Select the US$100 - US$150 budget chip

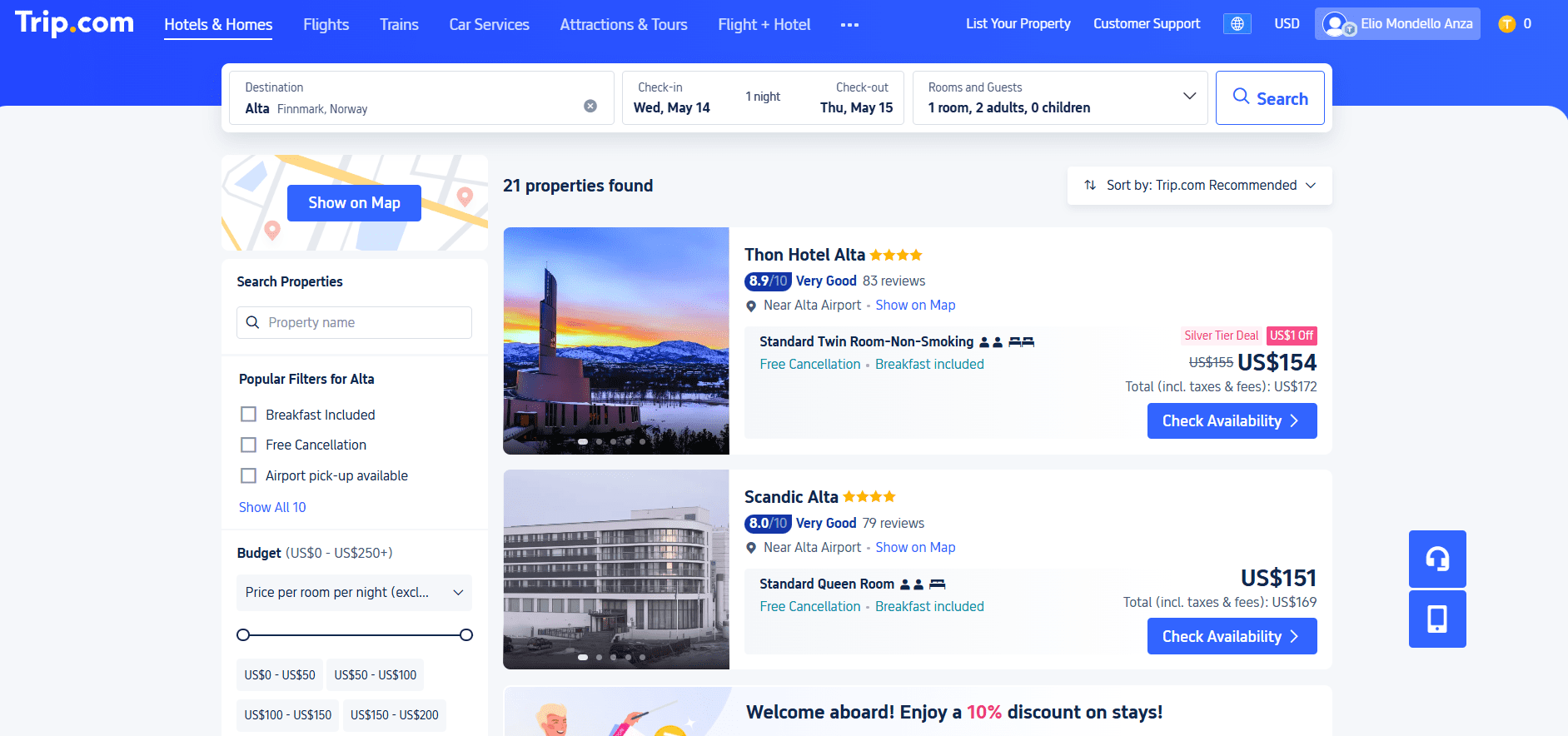(x=288, y=715)
